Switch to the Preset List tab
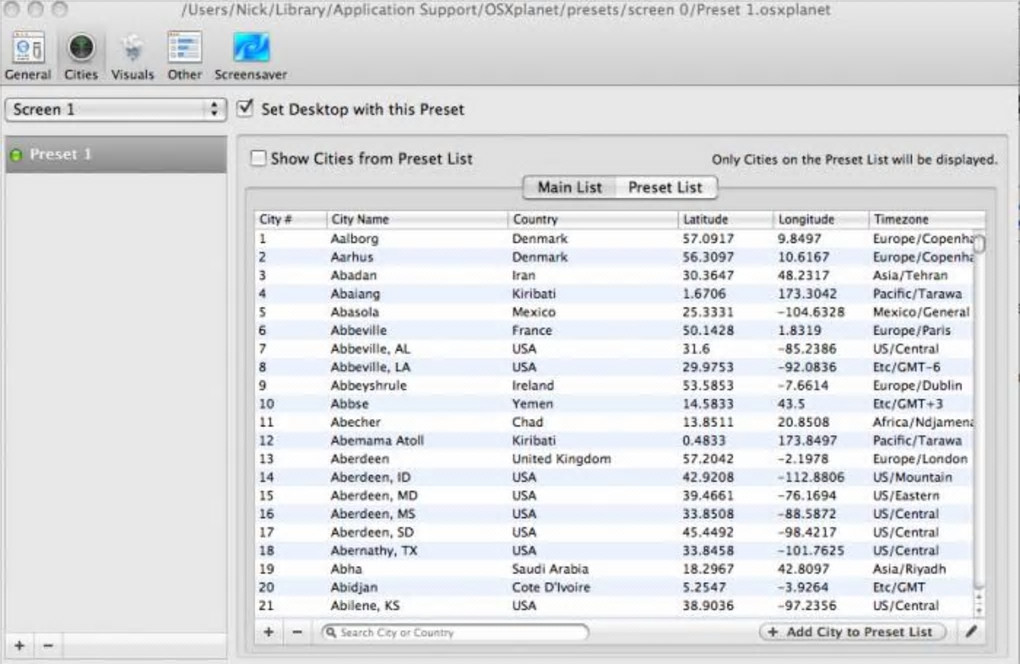Screen dimensions: 1020x664 pyautogui.click(x=665, y=187)
